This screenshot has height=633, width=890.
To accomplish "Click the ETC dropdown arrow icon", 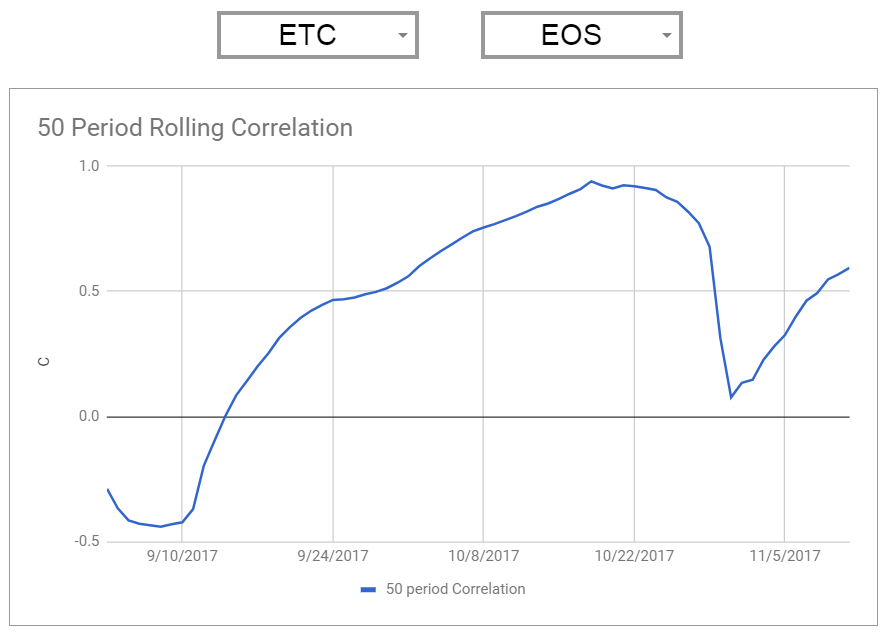I will 402,35.
